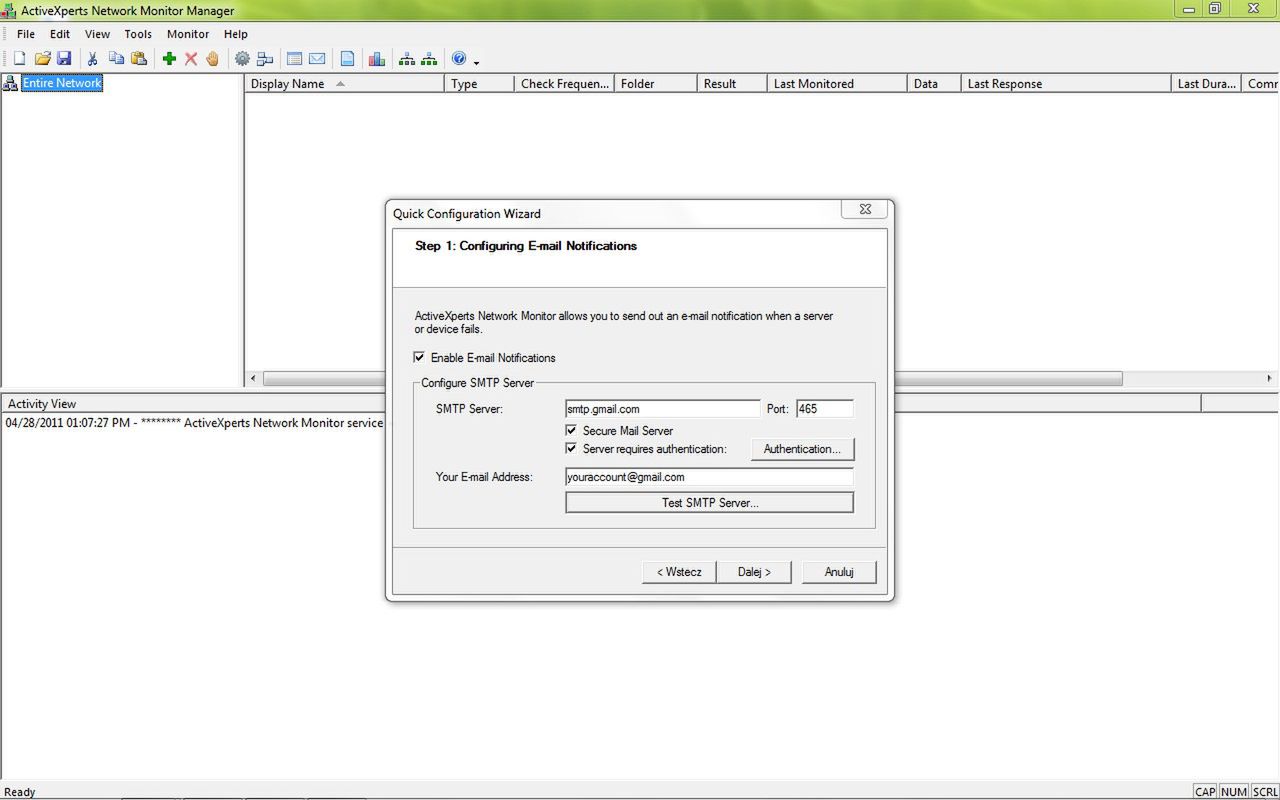Open Help using the blue question mark icon
This screenshot has height=800, width=1280.
[x=458, y=58]
